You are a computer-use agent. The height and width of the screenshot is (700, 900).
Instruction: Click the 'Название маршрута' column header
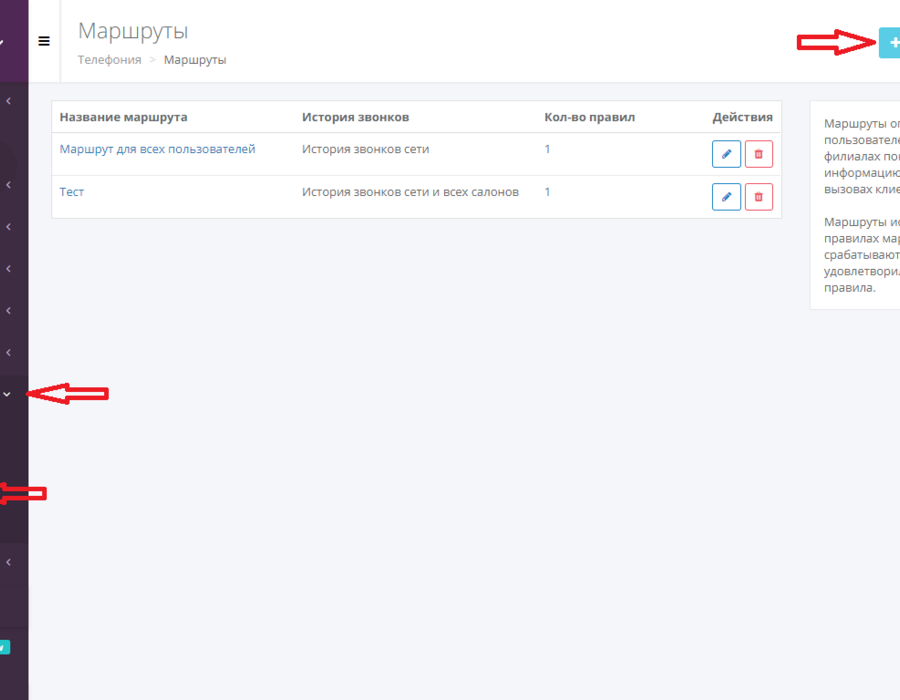123,117
